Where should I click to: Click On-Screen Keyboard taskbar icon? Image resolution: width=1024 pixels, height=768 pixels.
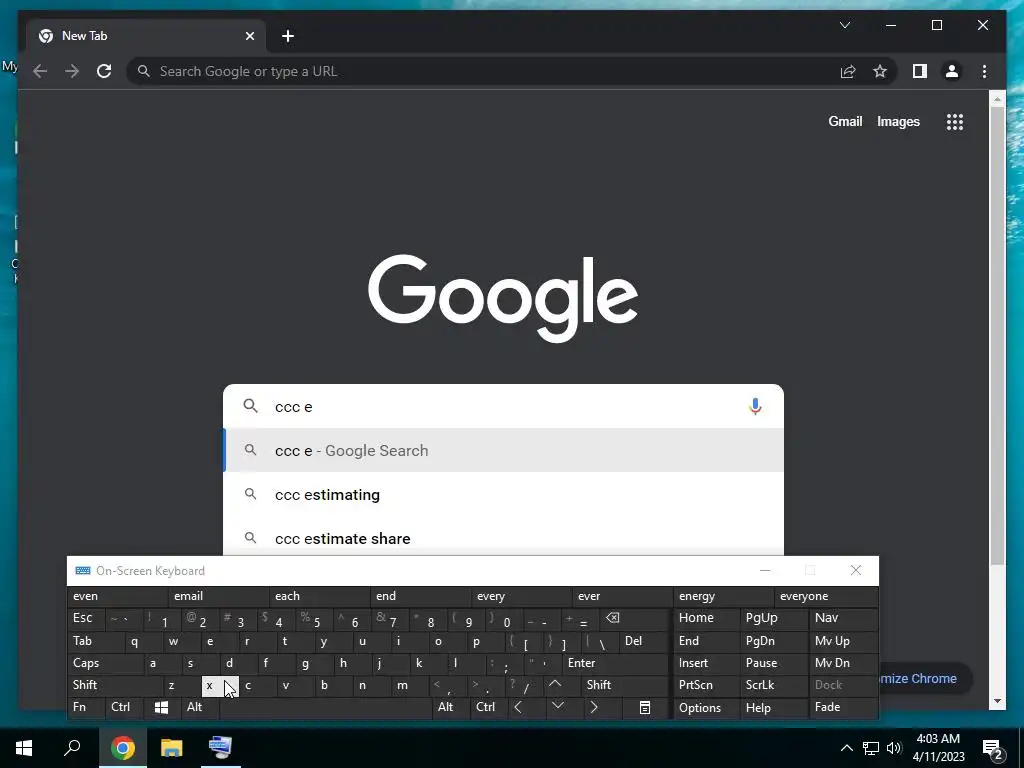pyautogui.click(x=220, y=748)
